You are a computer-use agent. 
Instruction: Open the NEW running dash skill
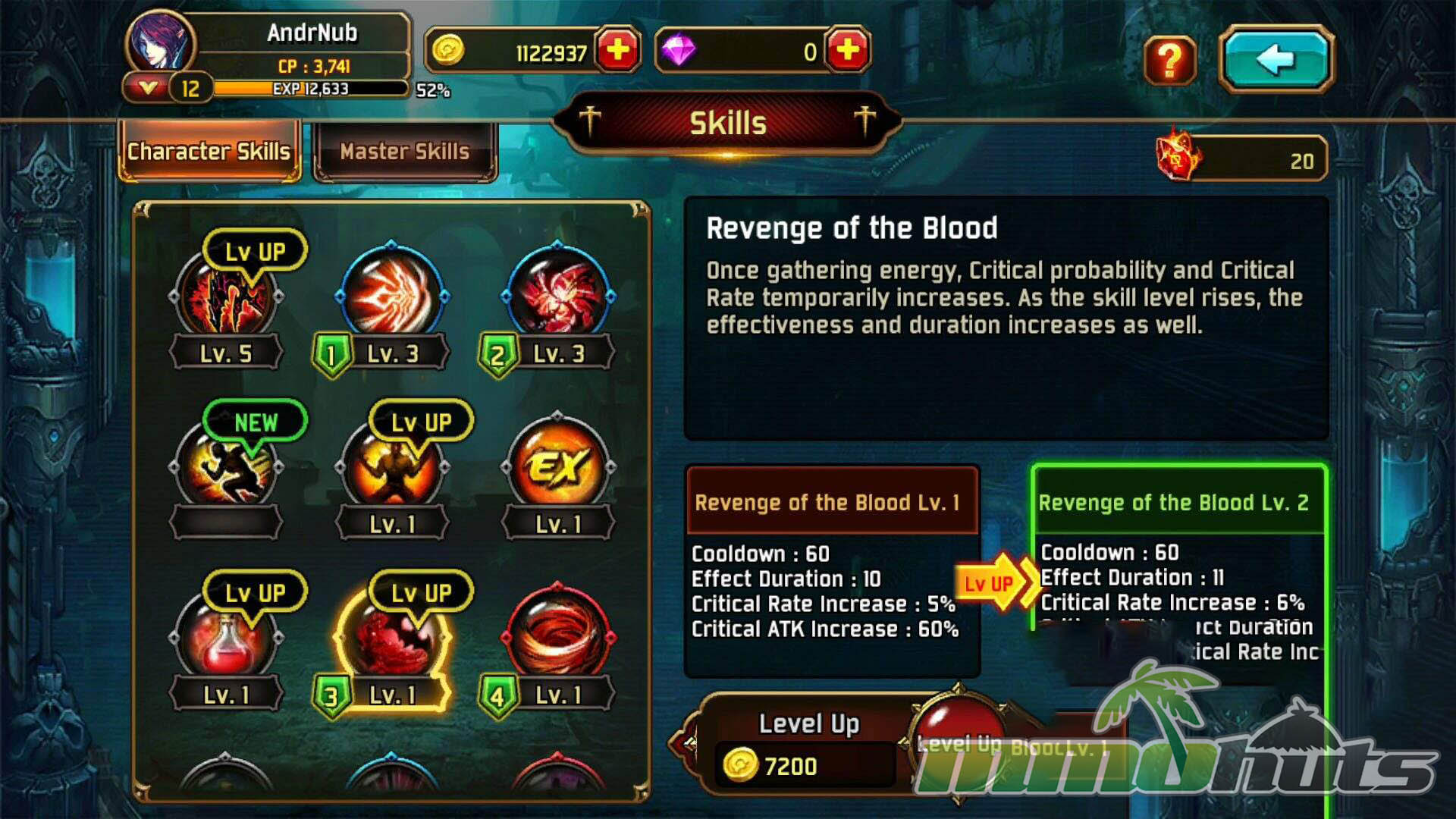point(226,466)
